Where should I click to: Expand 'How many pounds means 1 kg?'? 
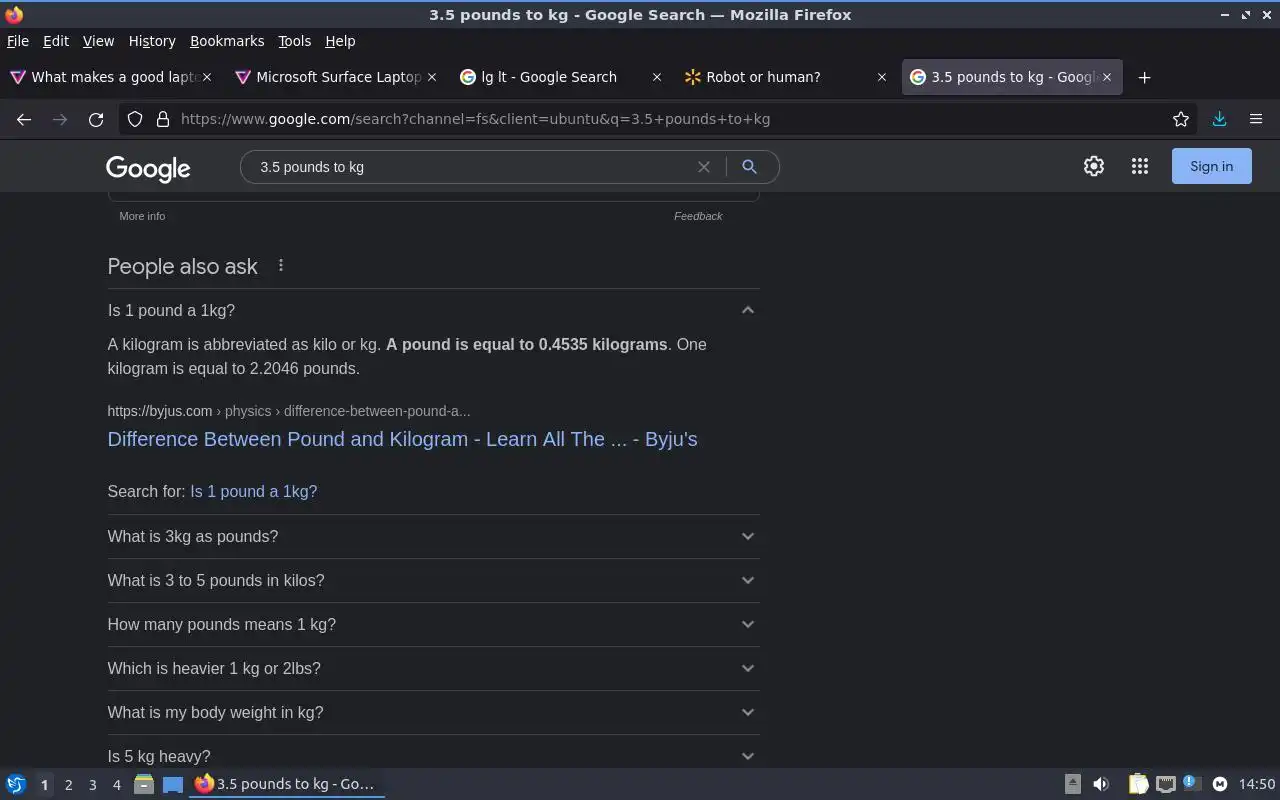[434, 624]
